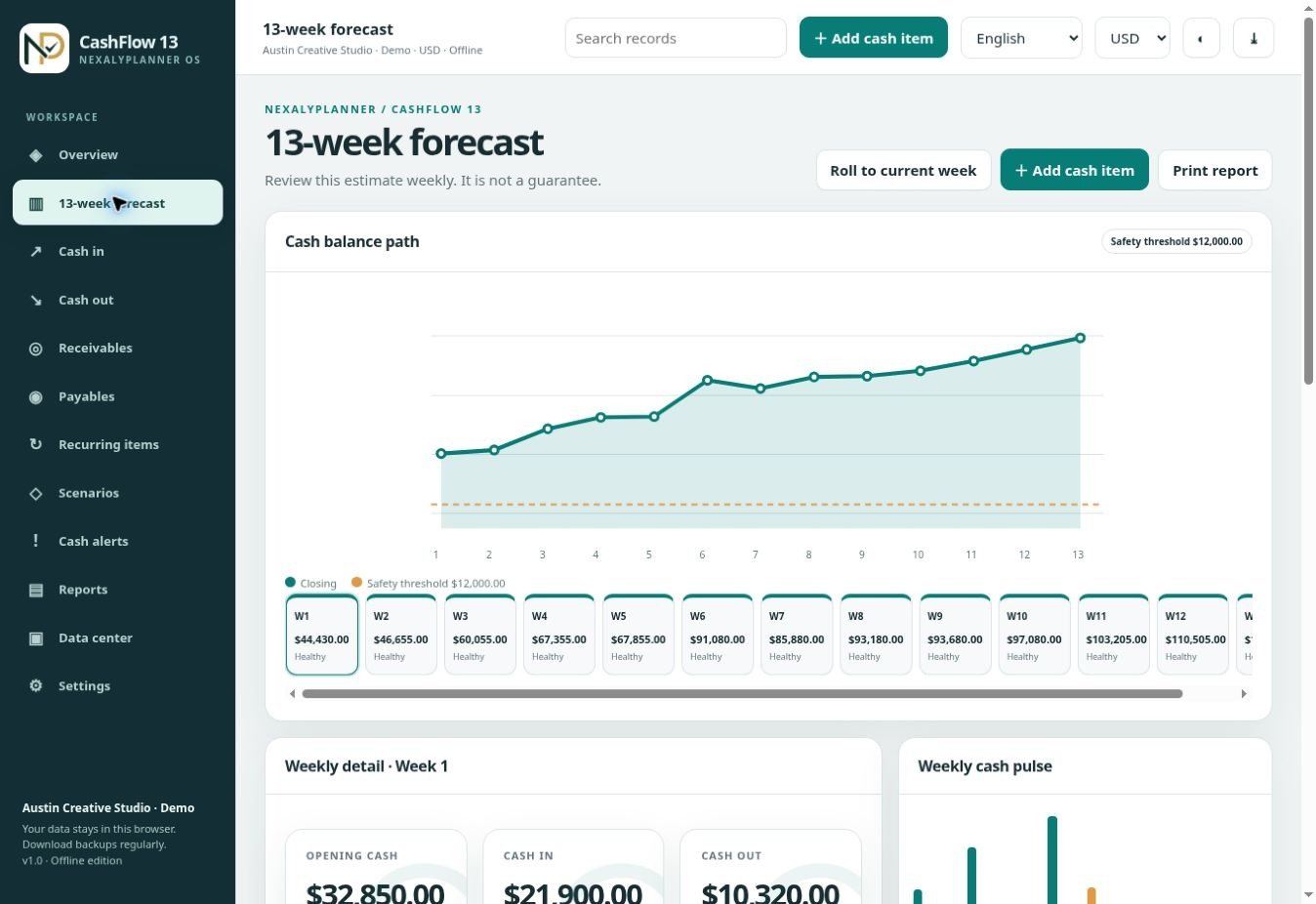Select the W3 $60,055.00 week card
The image size is (1316, 904).
(x=480, y=635)
